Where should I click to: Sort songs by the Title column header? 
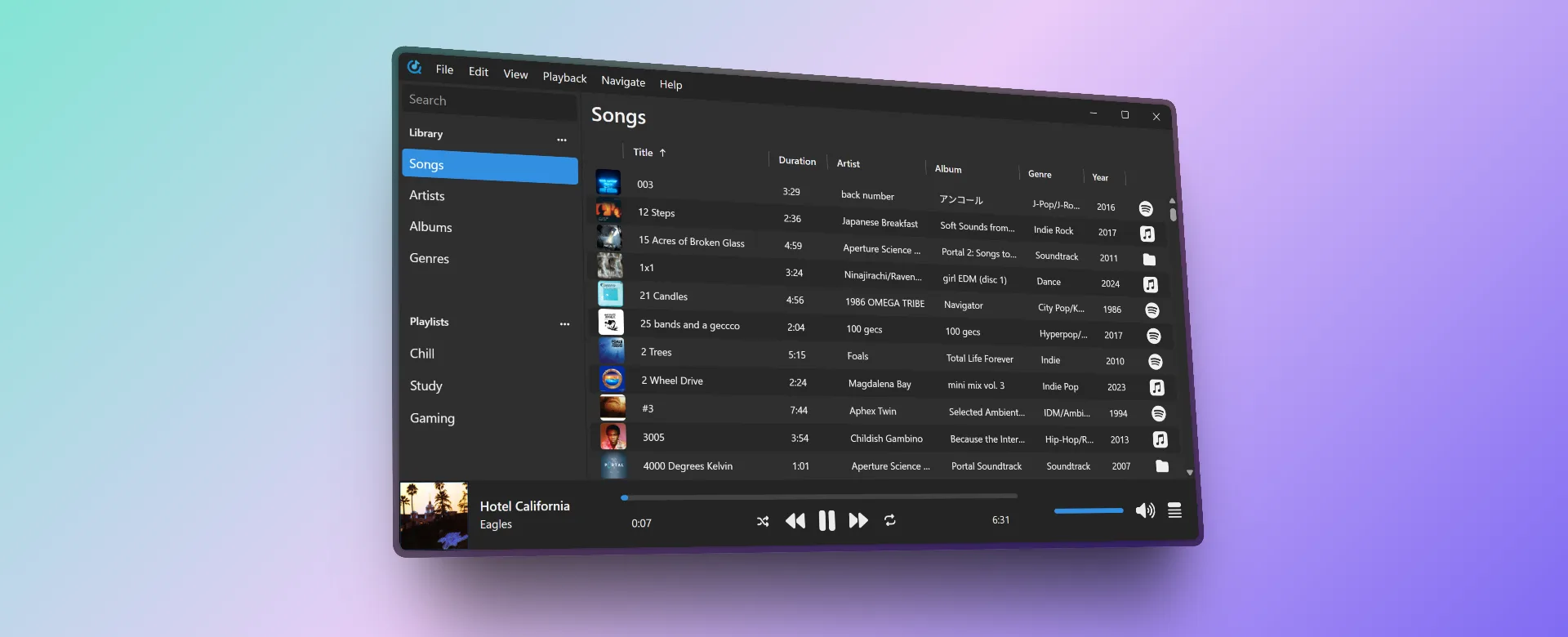(644, 153)
